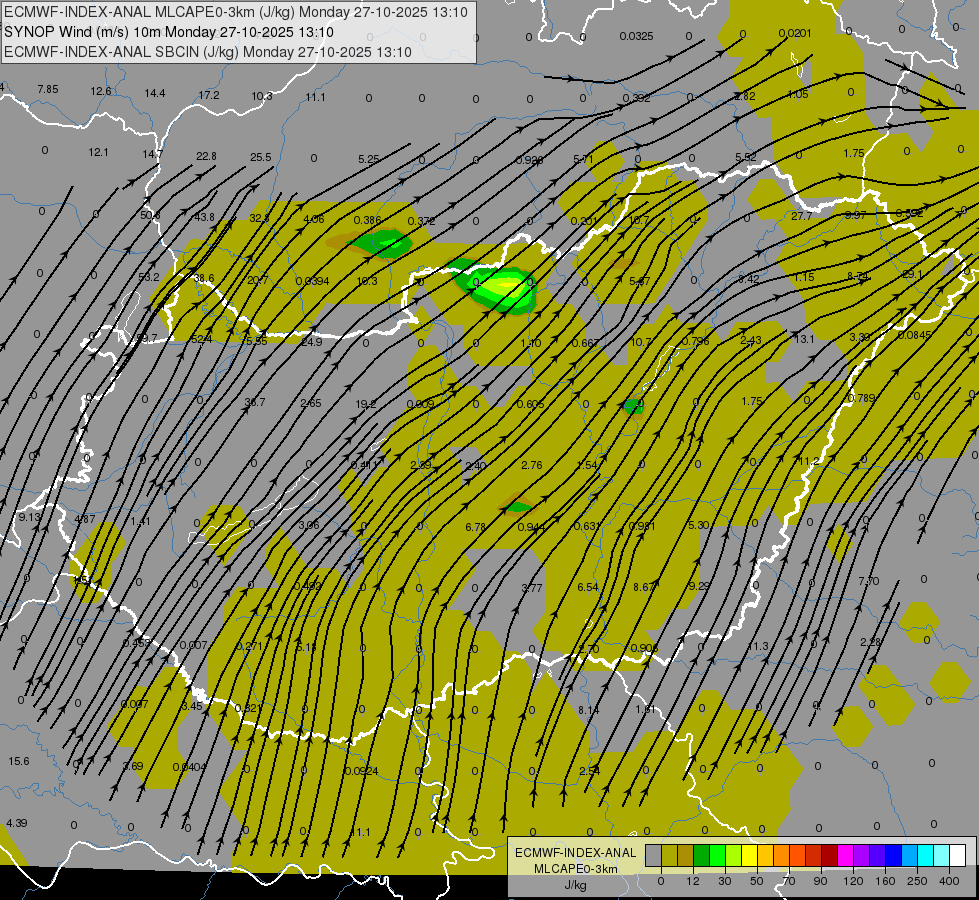Click the map value 53.2
Screen dimensions: 979x900
(x=149, y=277)
